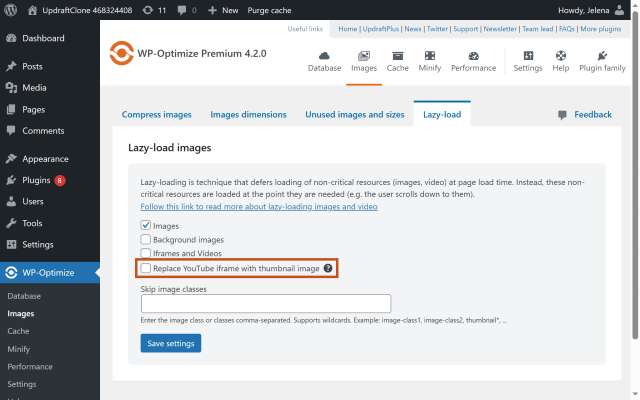Open the Home useful link
The width and height of the screenshot is (640, 400).
pos(347,29)
